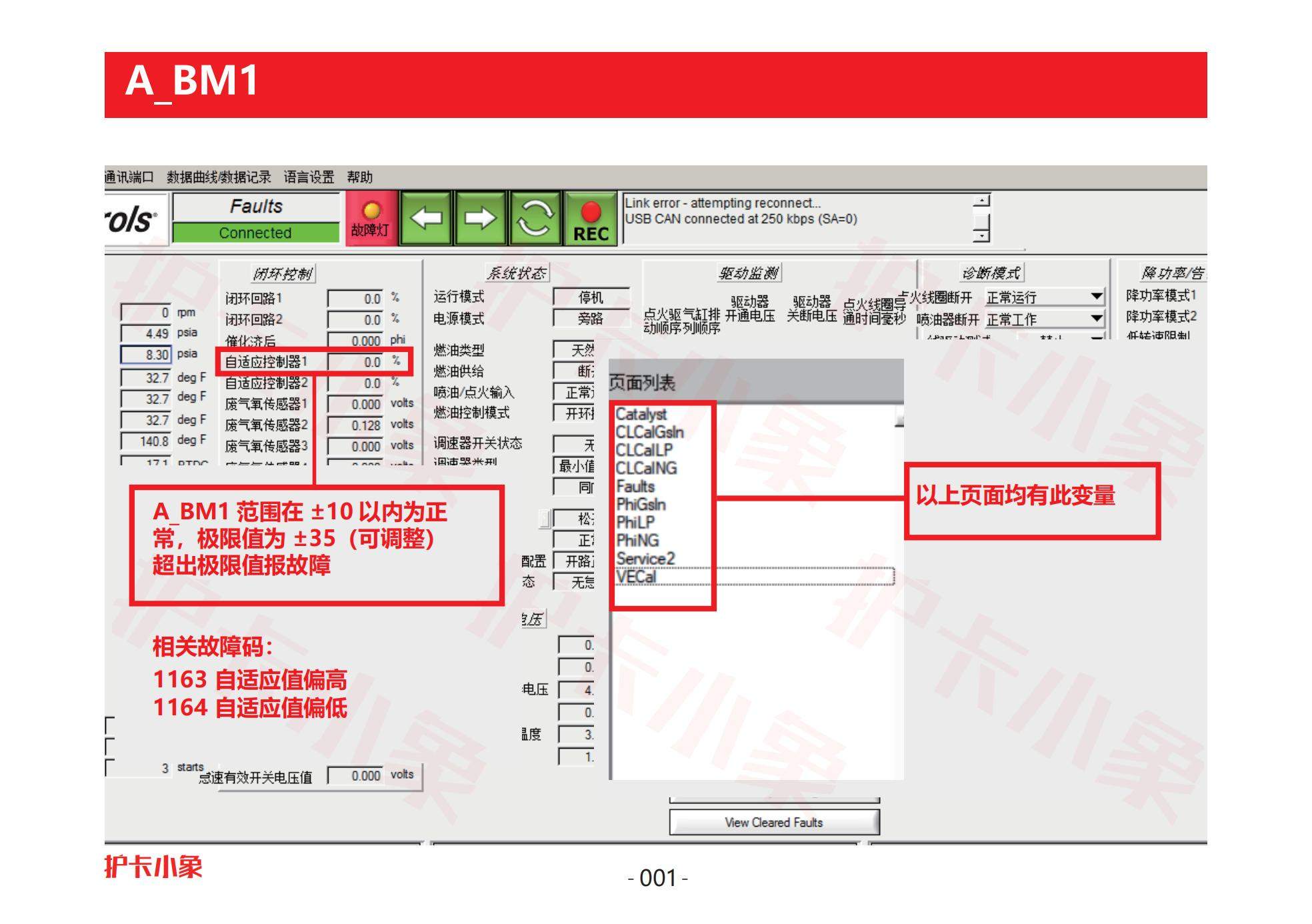Image resolution: width=1312 pixels, height=924 pixels.
Task: Select PhiNG page from the list
Action: point(637,541)
